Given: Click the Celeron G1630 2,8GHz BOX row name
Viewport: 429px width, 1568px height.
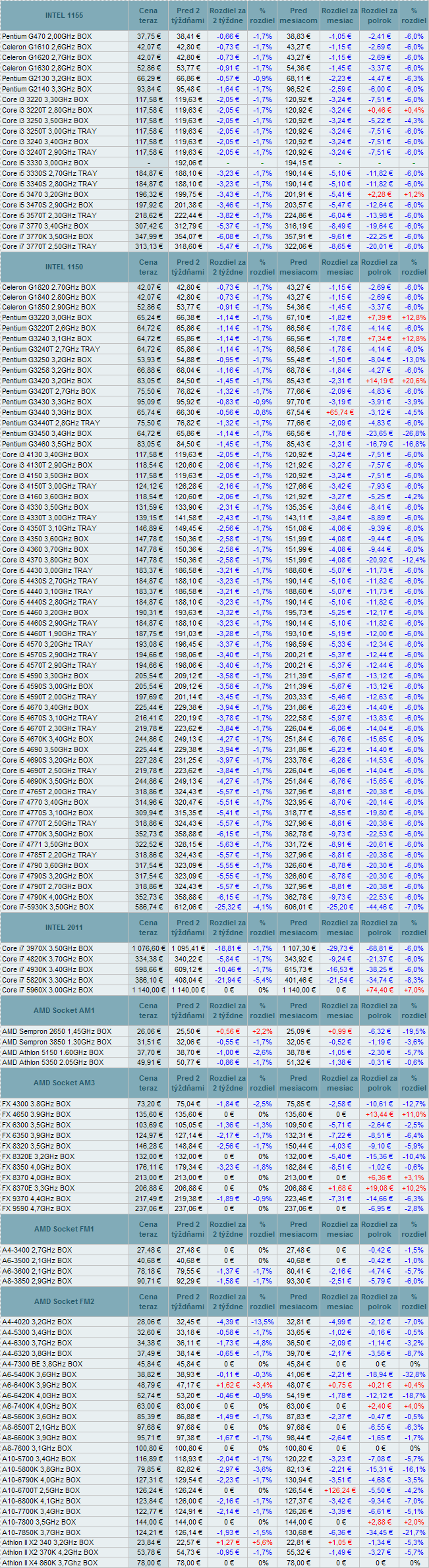Looking at the screenshot, I should (47, 68).
